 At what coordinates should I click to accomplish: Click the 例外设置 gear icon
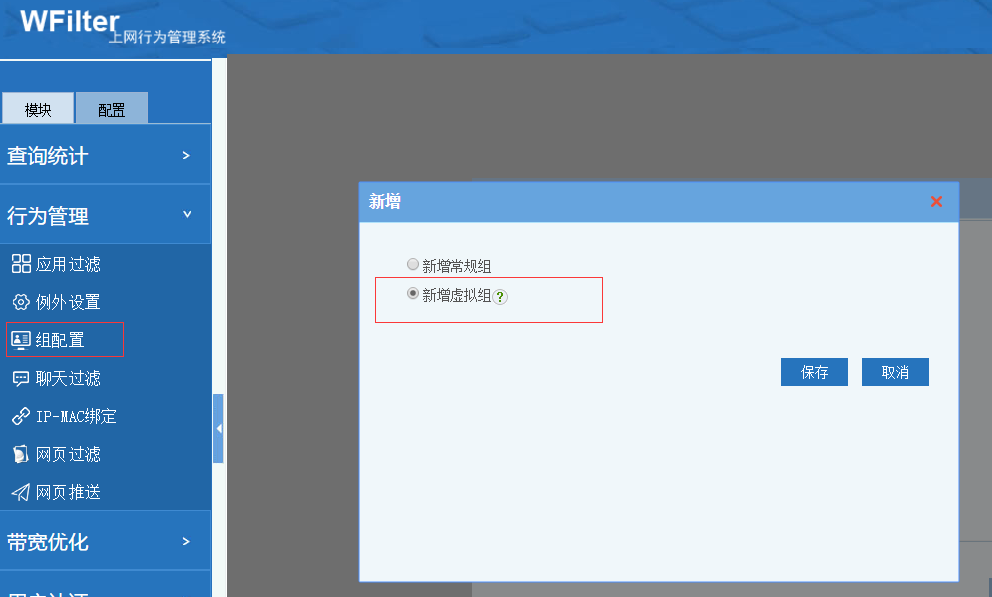click(x=21, y=302)
